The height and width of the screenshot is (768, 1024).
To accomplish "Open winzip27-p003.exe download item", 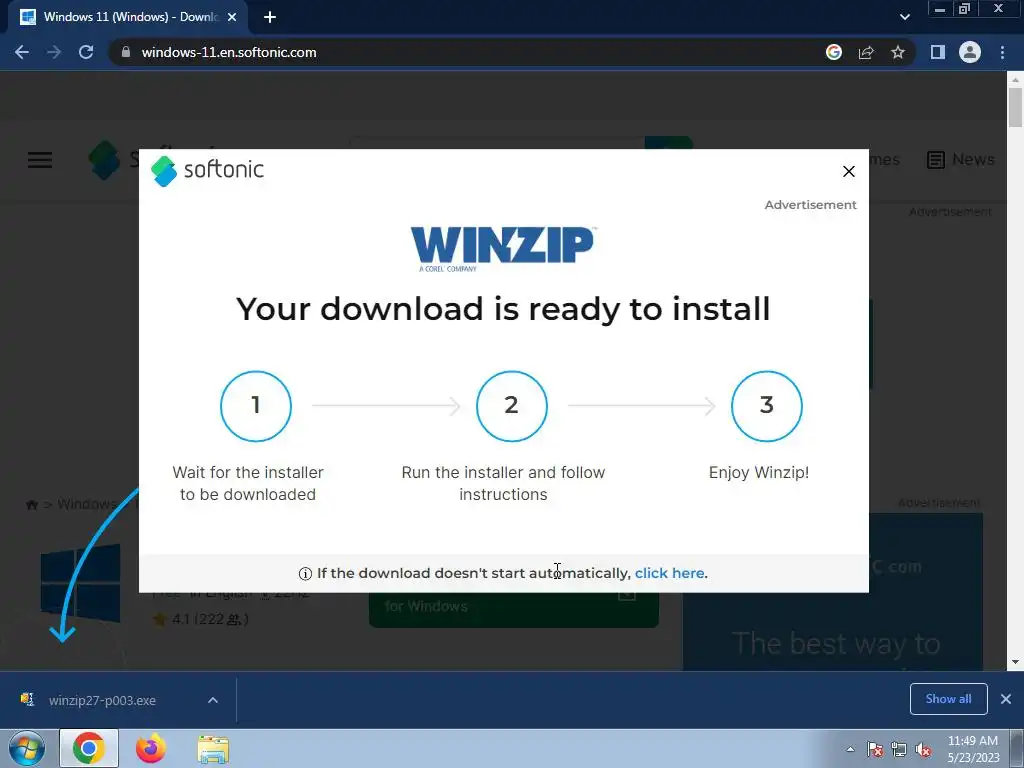I will [x=101, y=700].
